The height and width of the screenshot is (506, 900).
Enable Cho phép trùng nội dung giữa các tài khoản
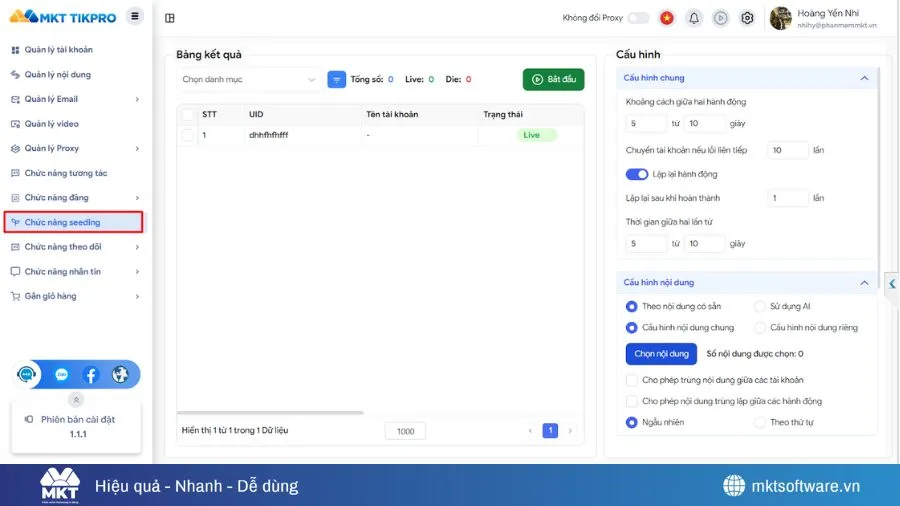631,380
